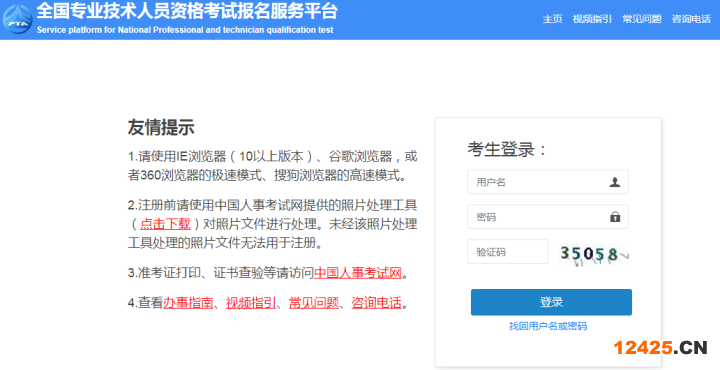Open the 办事指南 link in tips
720x370 pixels.
188,303
